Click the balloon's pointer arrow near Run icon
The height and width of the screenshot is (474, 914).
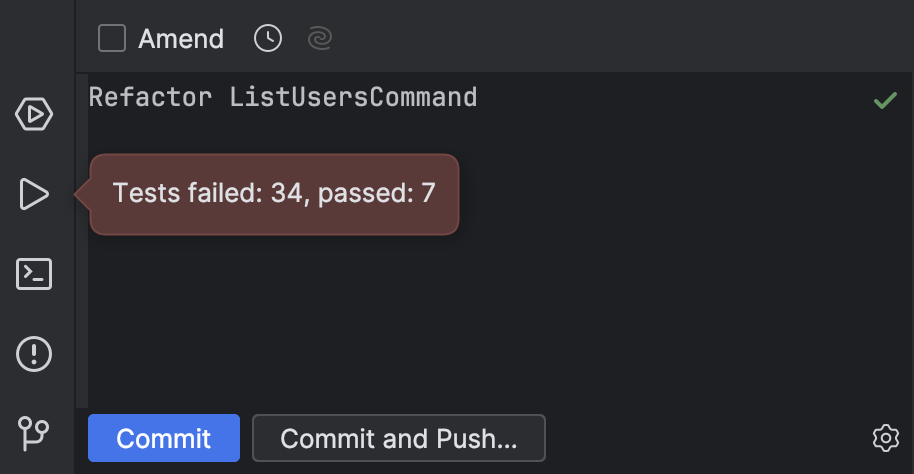click(82, 194)
